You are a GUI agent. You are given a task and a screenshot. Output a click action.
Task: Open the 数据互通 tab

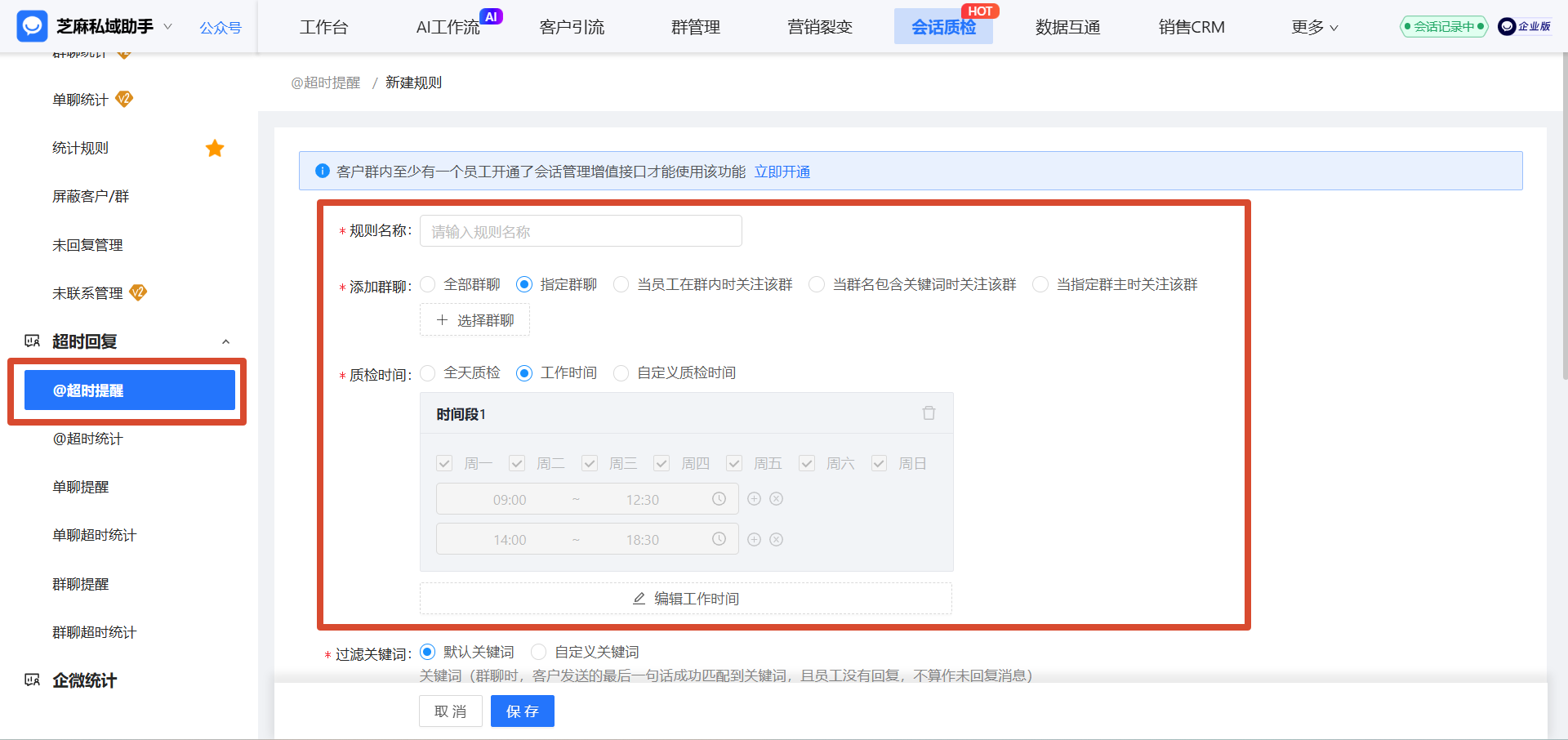point(1067,27)
